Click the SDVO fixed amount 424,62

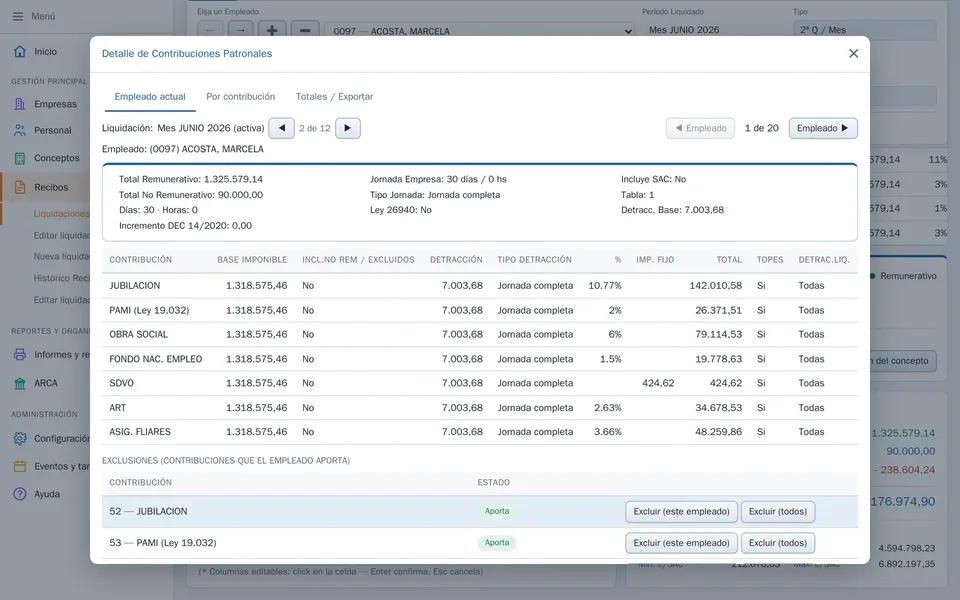click(658, 383)
